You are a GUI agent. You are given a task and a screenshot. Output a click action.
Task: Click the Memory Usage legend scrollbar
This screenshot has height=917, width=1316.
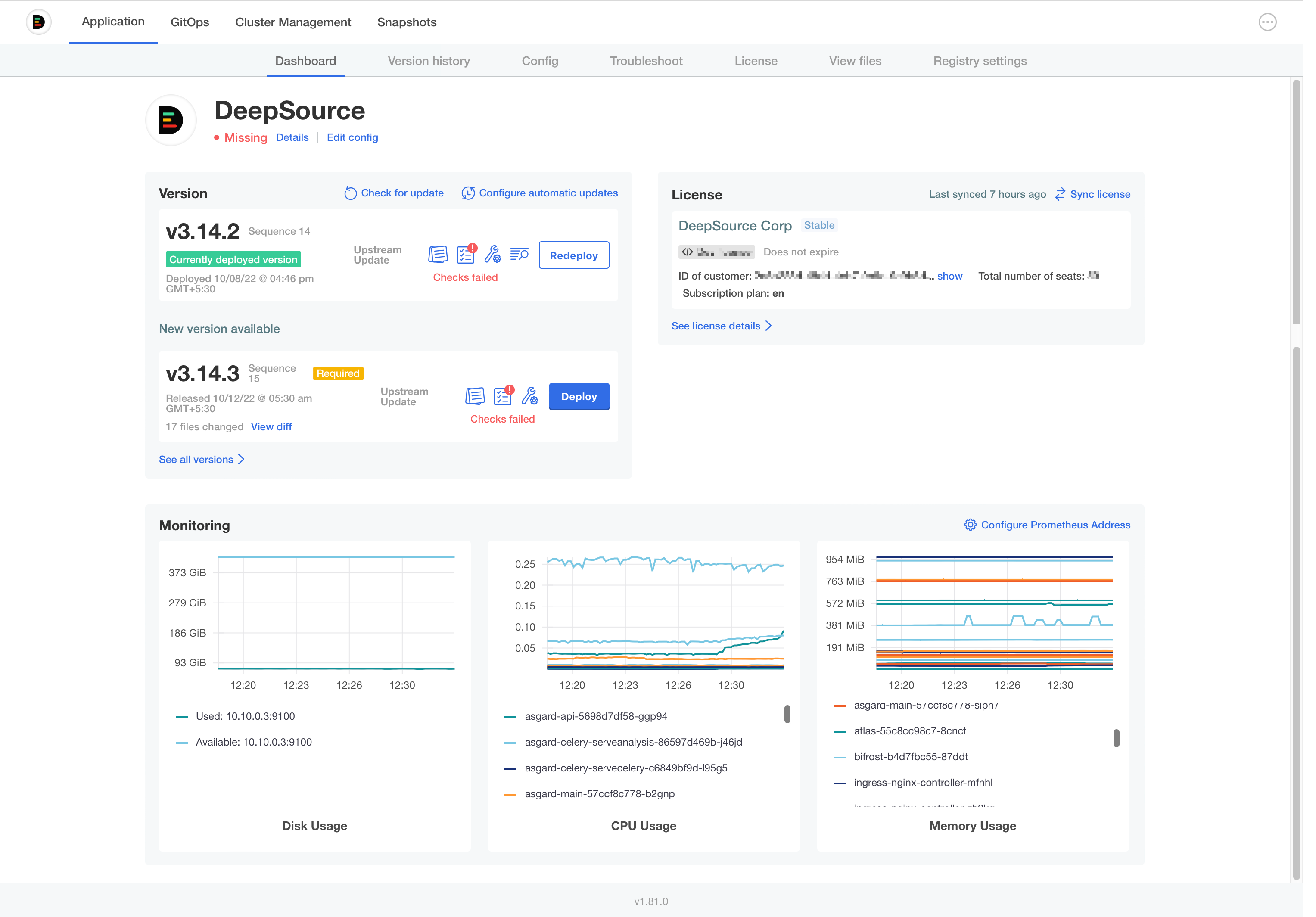pos(1116,738)
